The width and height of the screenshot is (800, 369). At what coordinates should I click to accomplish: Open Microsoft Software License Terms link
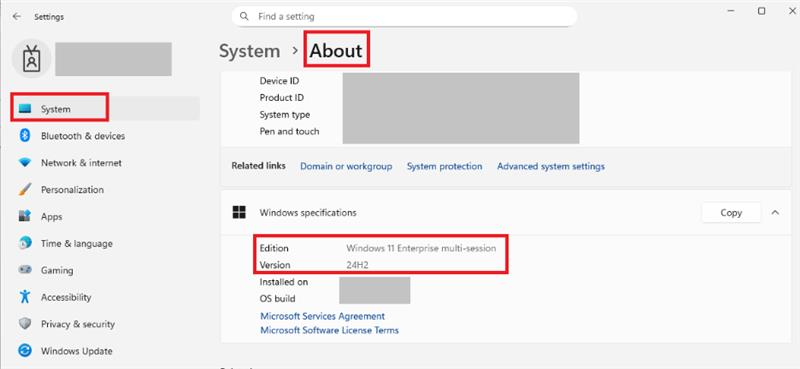coord(330,330)
